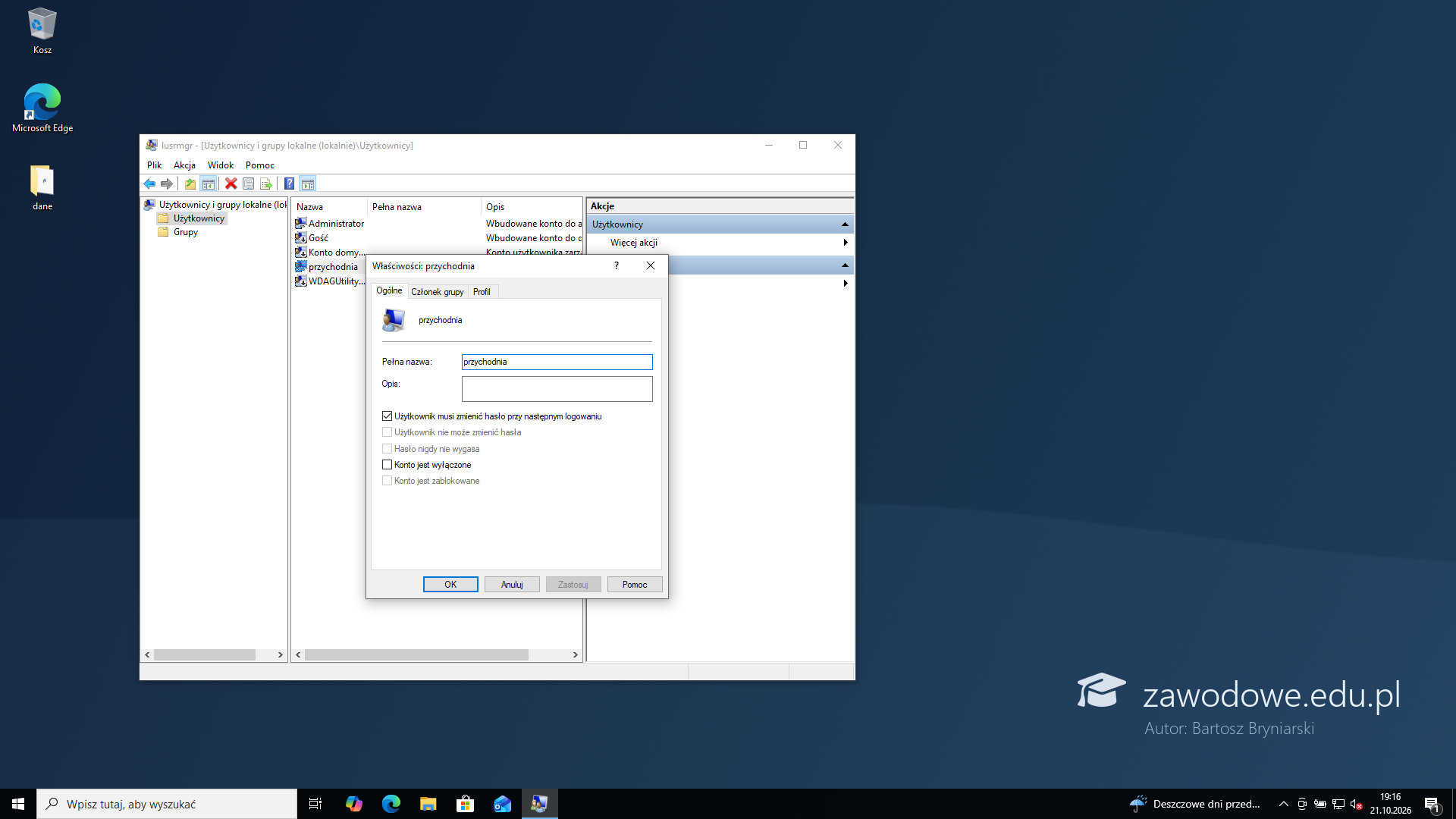Click the blue question mark Help toolbar icon
The width and height of the screenshot is (1456, 819).
coord(290,184)
